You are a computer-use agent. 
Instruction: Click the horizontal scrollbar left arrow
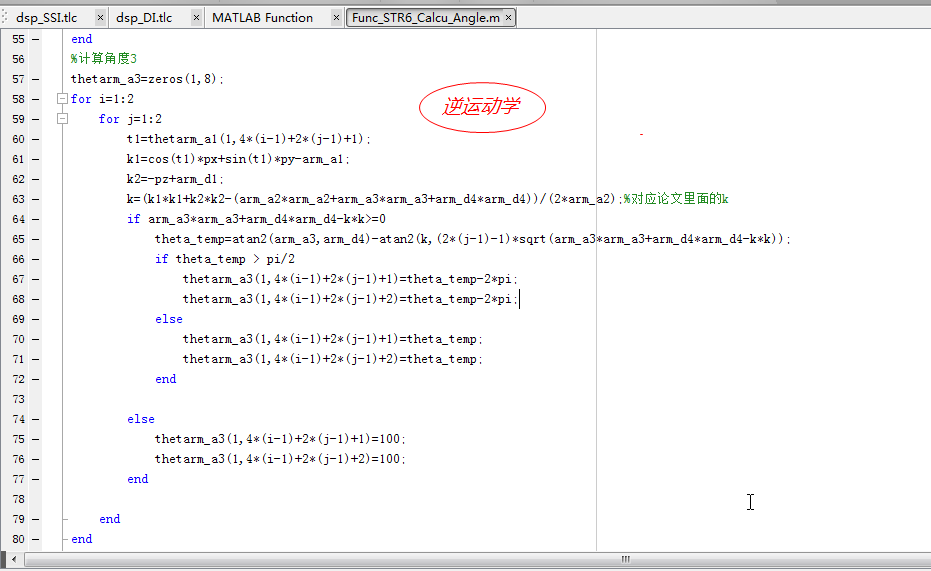click(13, 560)
